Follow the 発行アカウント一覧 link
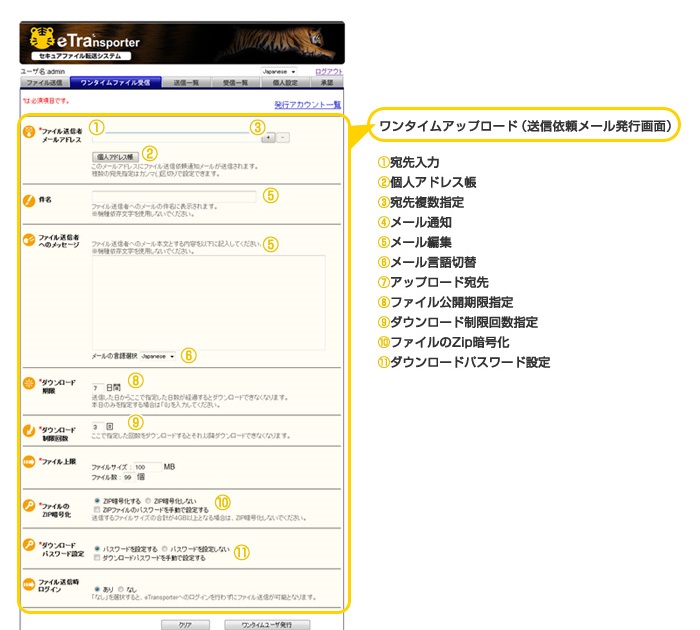 coord(307,104)
